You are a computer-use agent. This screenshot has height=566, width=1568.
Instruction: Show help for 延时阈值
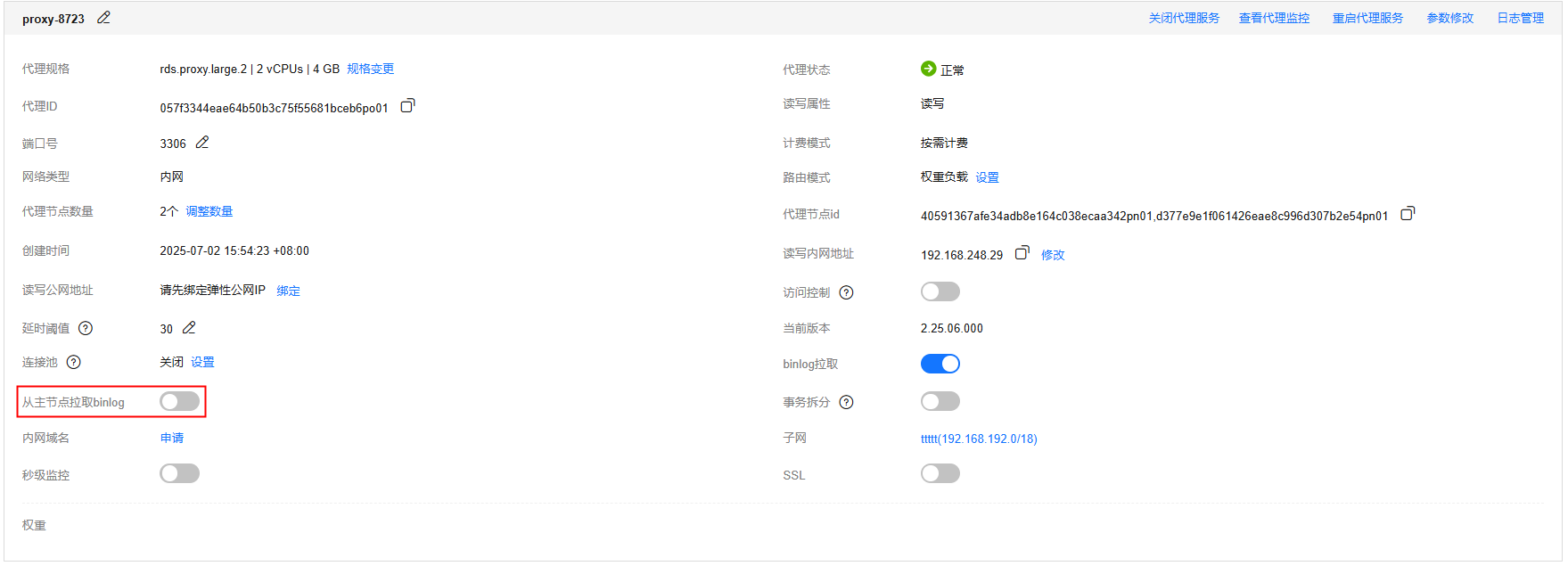coord(86,328)
